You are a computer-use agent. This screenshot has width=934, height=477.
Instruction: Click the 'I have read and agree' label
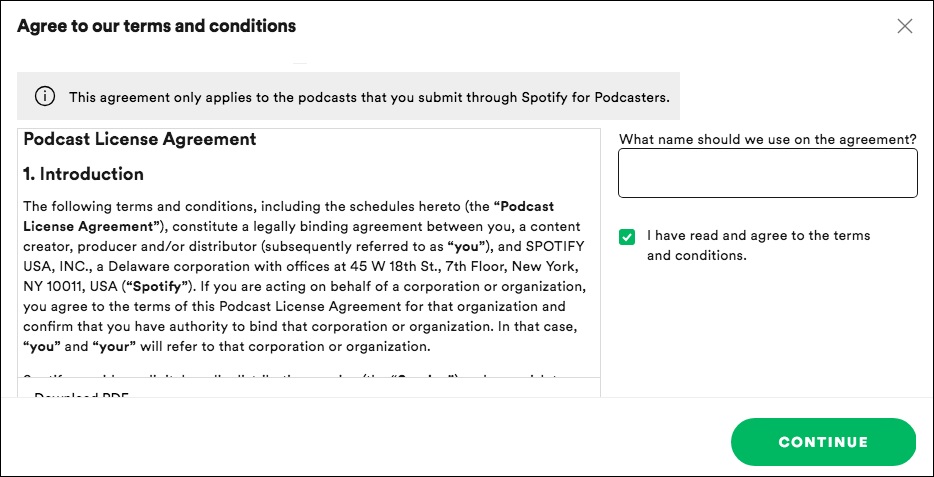tap(758, 245)
